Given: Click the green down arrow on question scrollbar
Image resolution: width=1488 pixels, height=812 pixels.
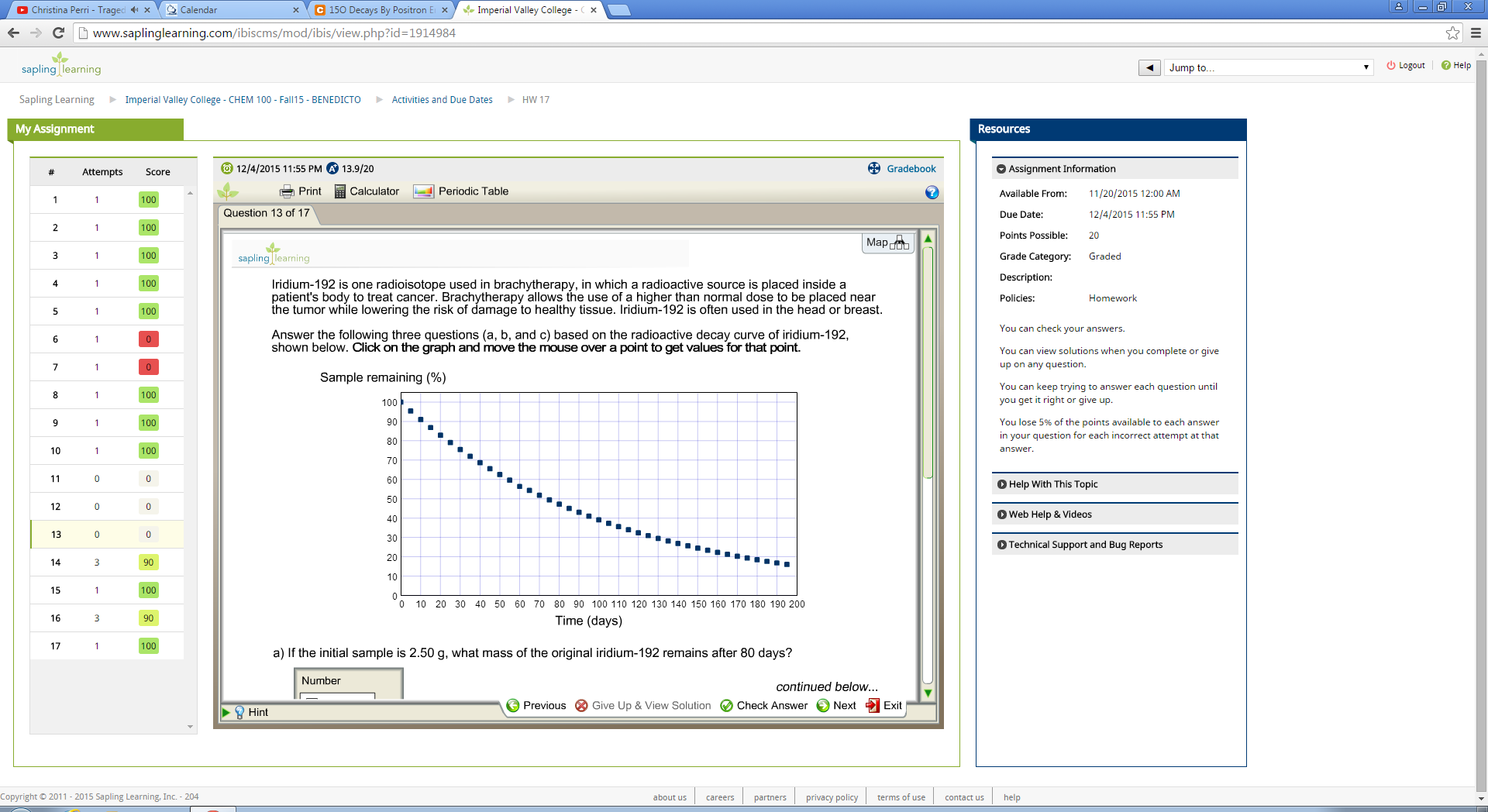Looking at the screenshot, I should tap(928, 693).
